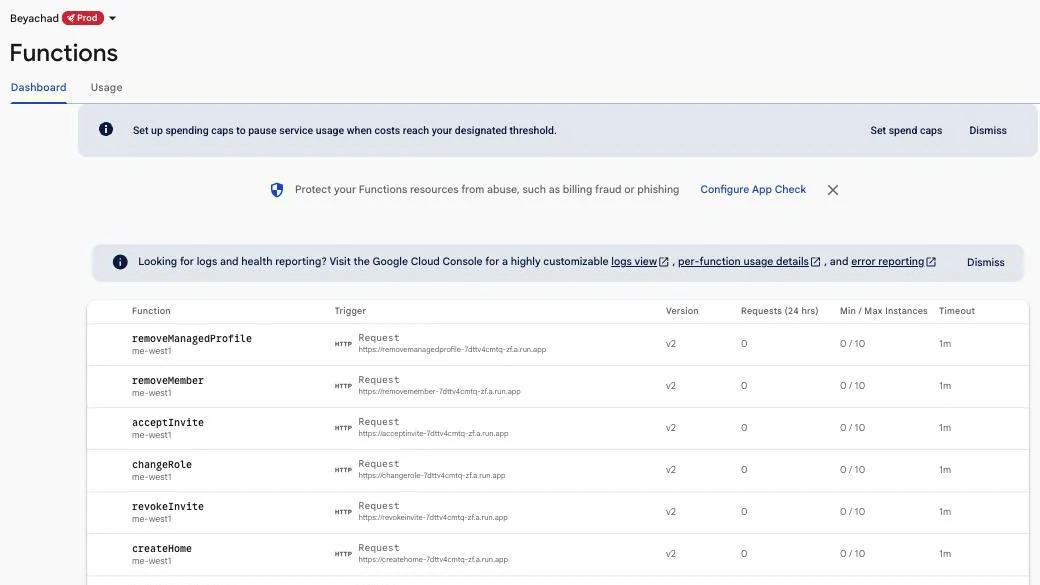Select the Dashboard tab
Image resolution: width=1040 pixels, height=585 pixels.
click(x=38, y=88)
